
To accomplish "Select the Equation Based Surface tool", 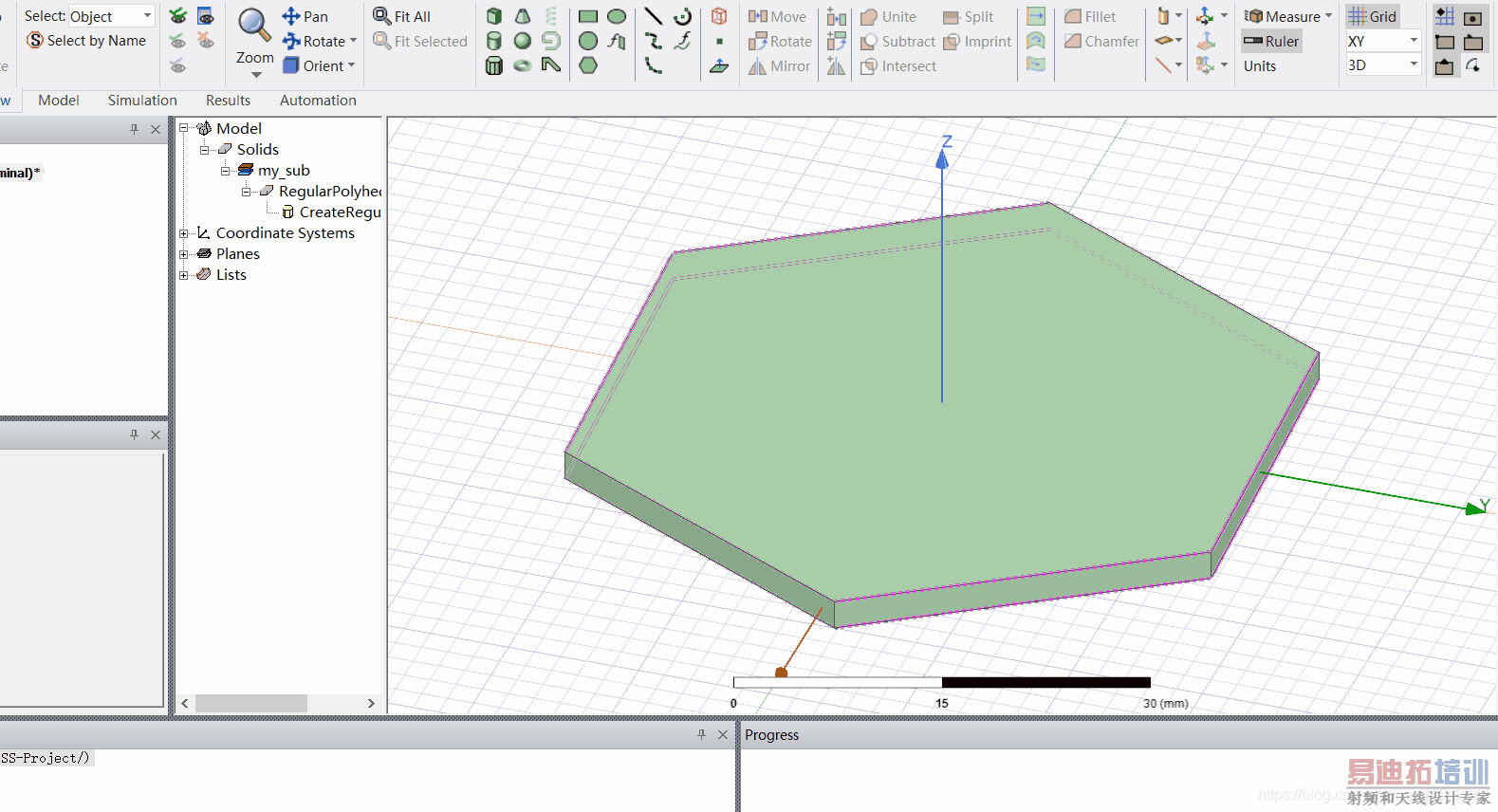I will click(x=617, y=41).
